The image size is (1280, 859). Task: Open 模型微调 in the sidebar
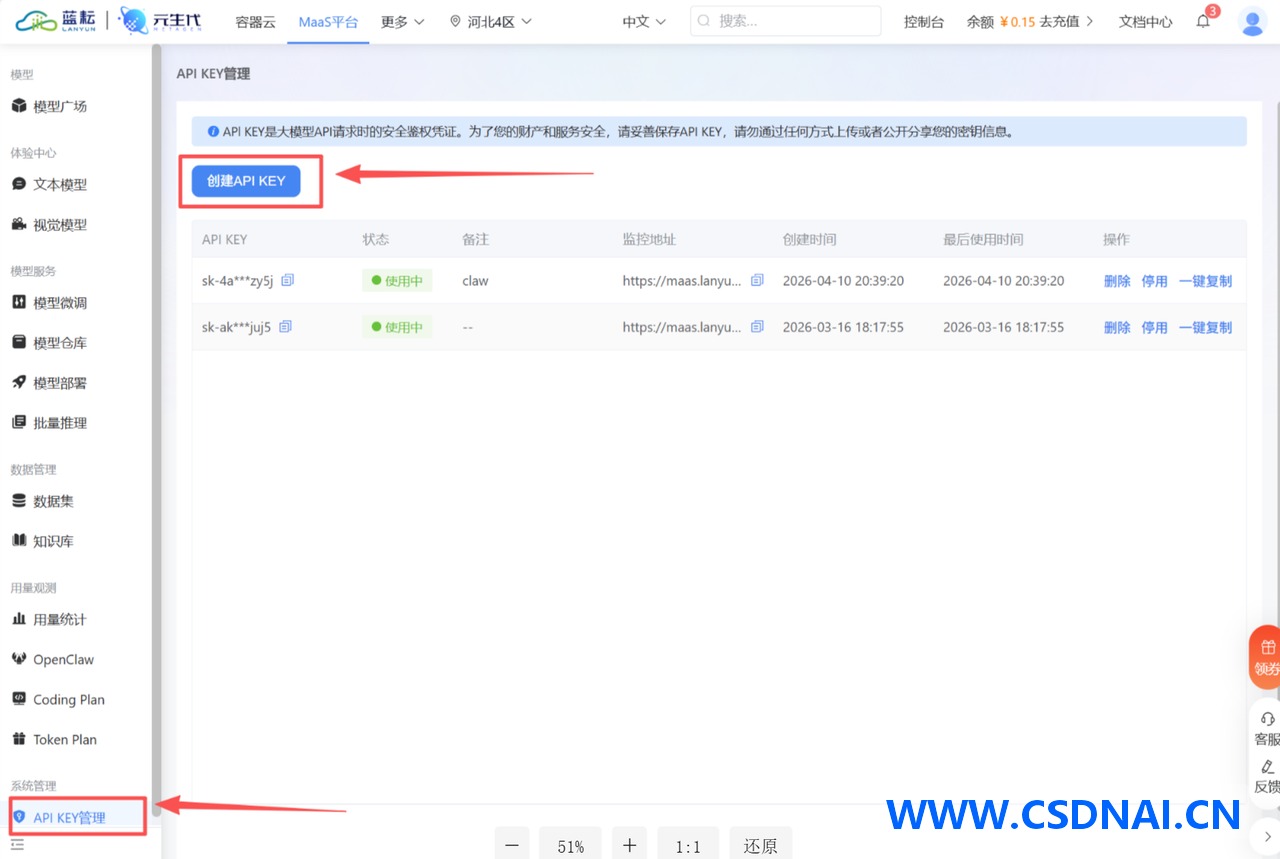click(x=60, y=303)
